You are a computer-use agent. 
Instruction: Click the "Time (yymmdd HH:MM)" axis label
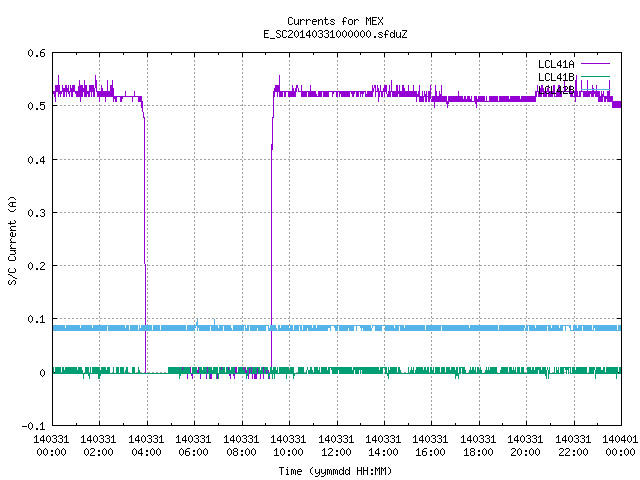click(335, 471)
